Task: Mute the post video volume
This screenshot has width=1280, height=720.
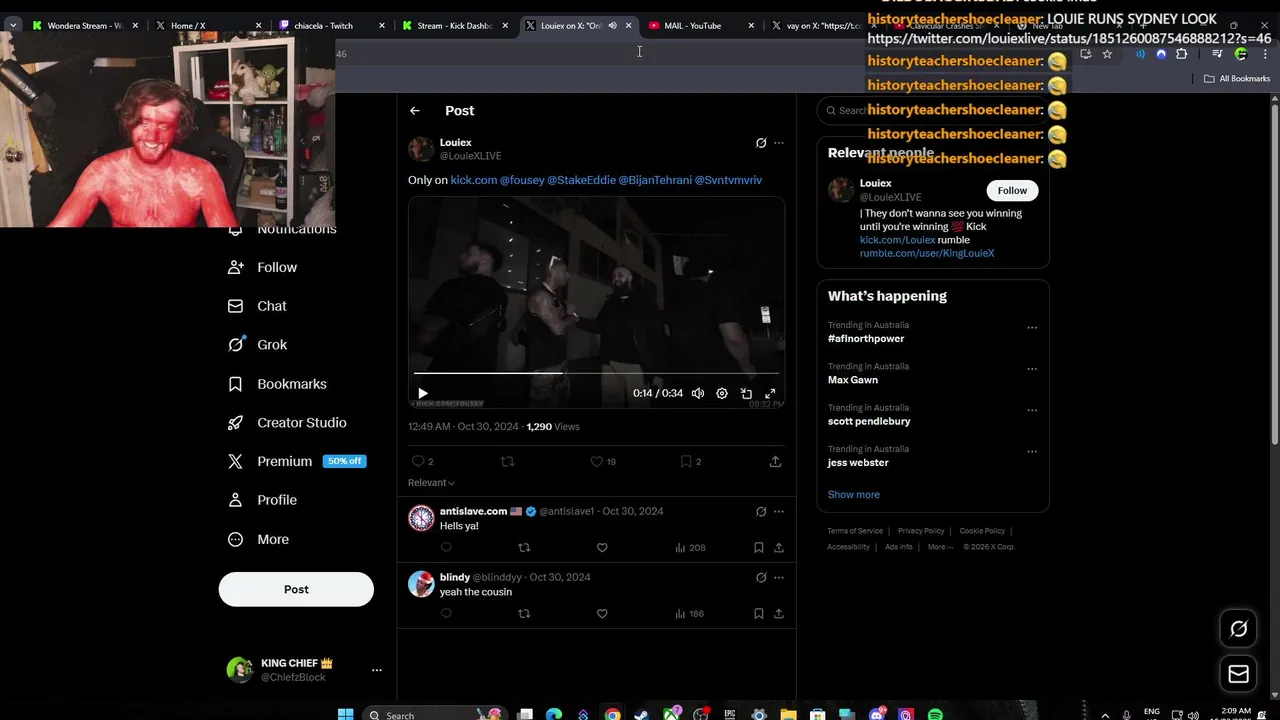Action: coord(698,394)
